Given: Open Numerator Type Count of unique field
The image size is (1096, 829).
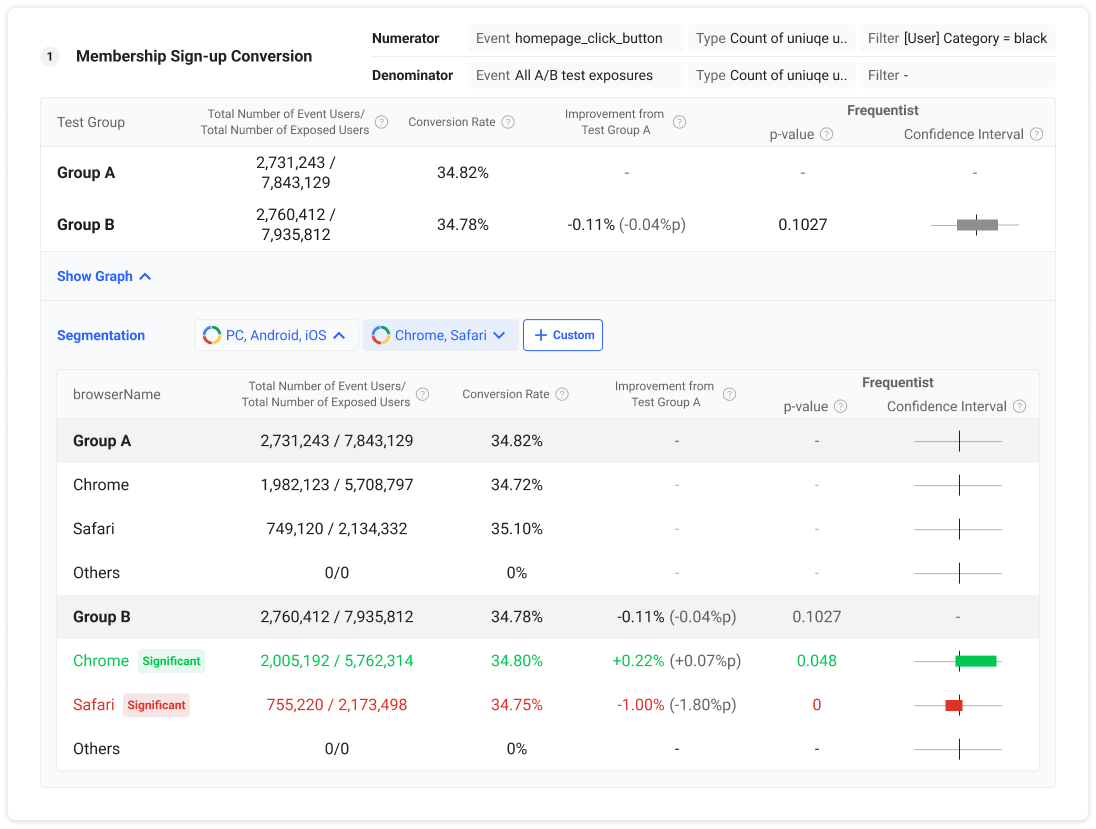Looking at the screenshot, I should [771, 38].
